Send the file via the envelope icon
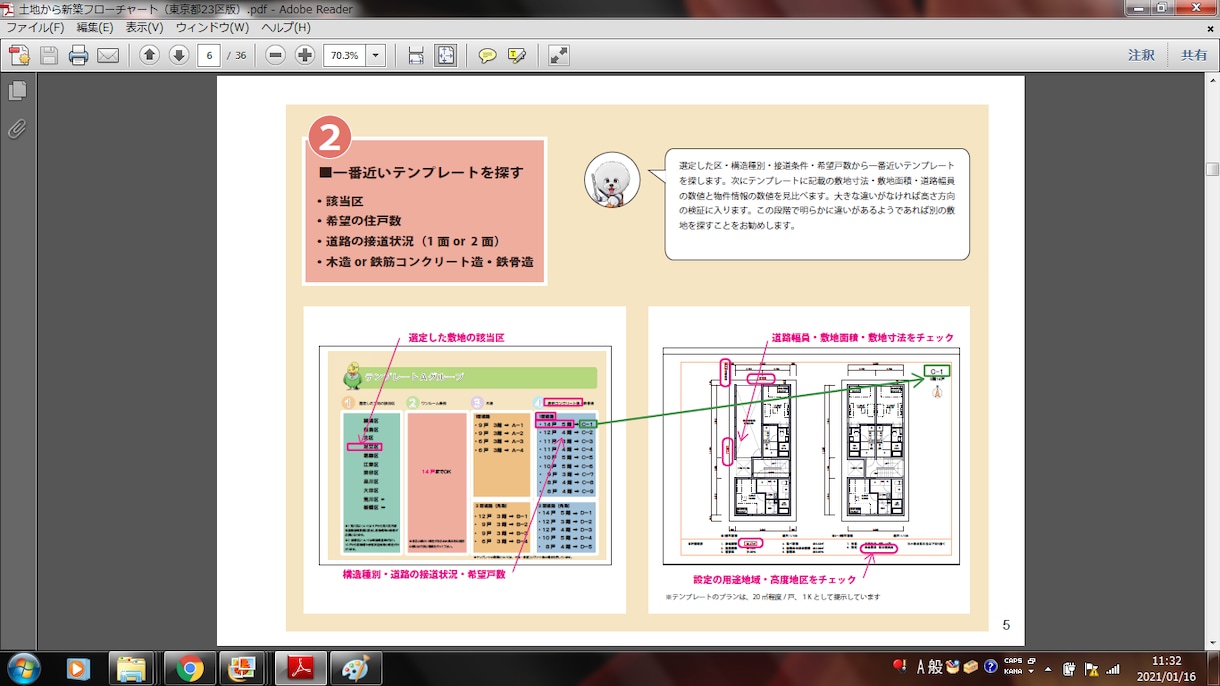The image size is (1220, 686). tap(107, 55)
